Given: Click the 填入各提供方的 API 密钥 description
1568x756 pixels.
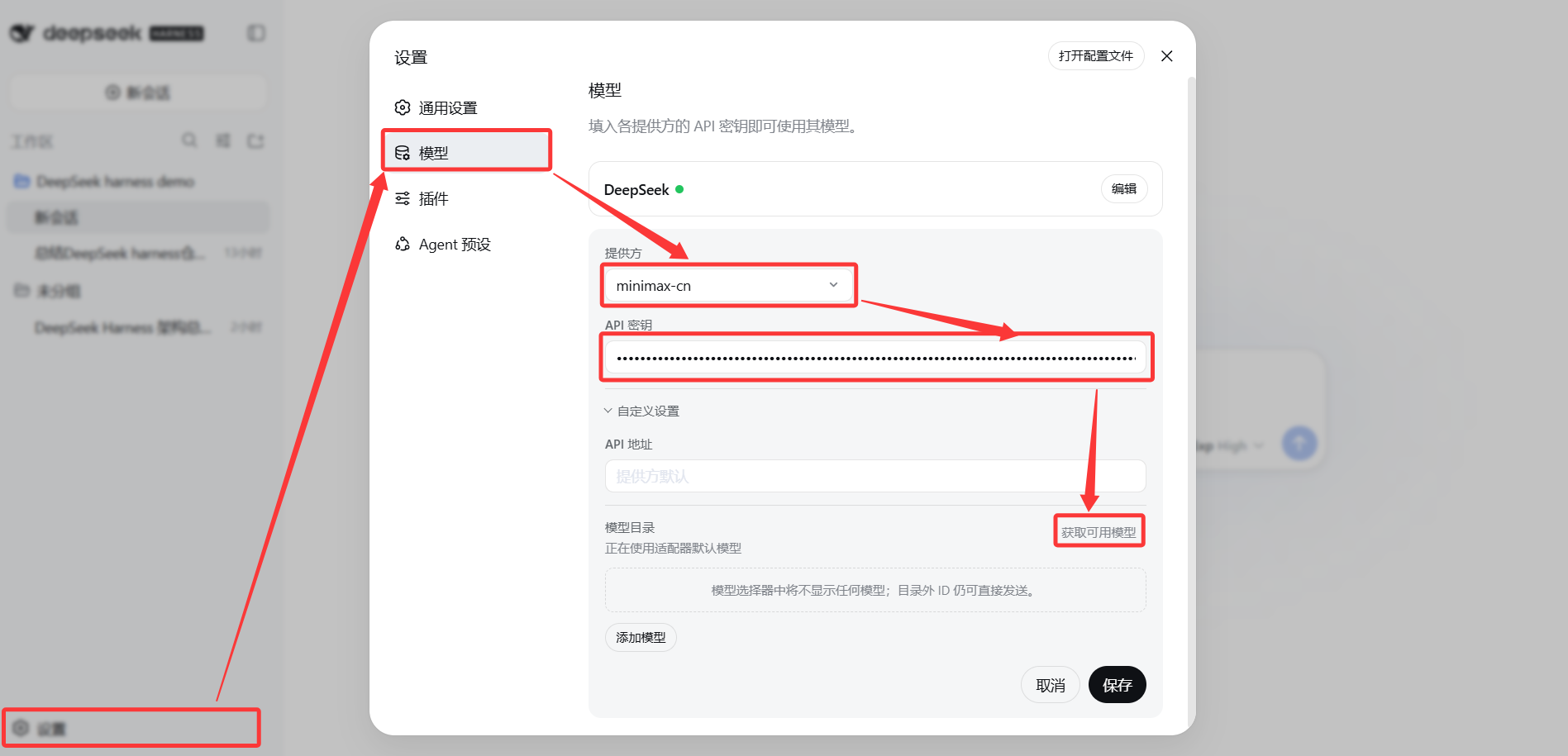Looking at the screenshot, I should (725, 126).
